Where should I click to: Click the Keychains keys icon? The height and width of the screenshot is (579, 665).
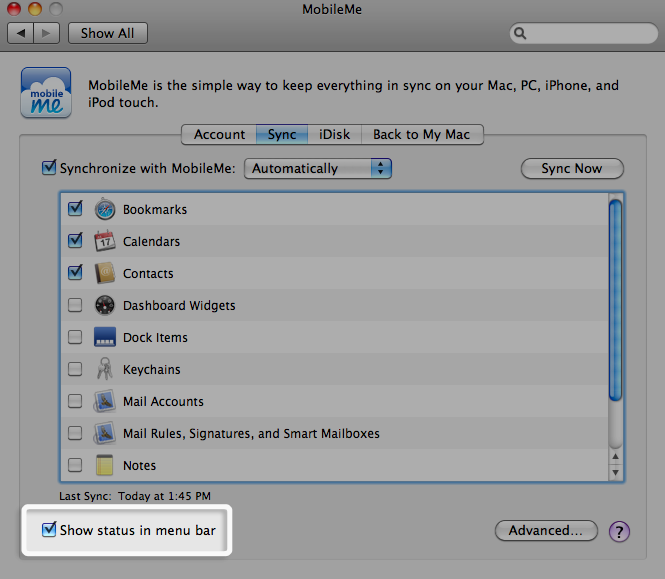pyautogui.click(x=105, y=370)
